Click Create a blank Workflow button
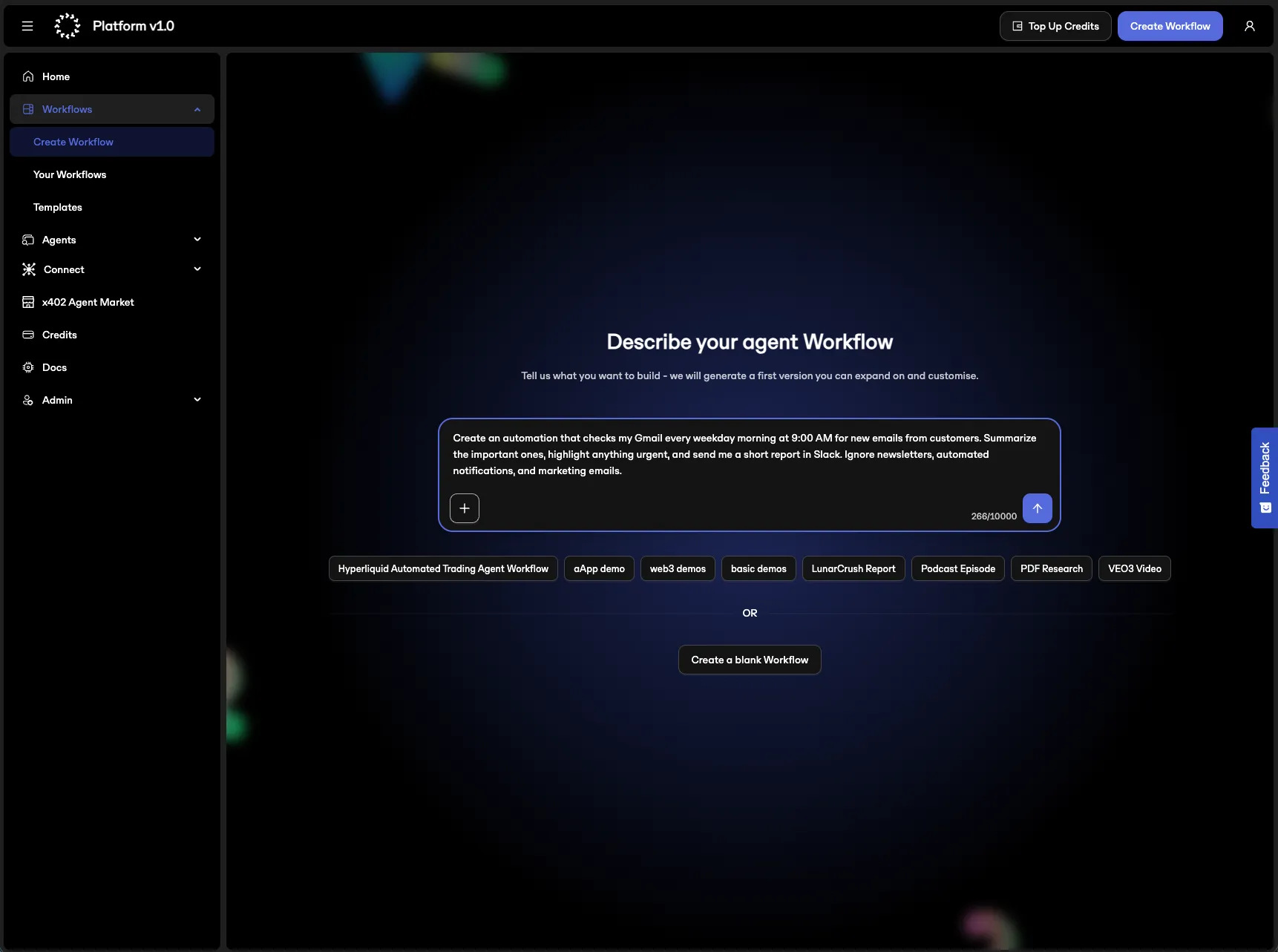 coord(750,660)
